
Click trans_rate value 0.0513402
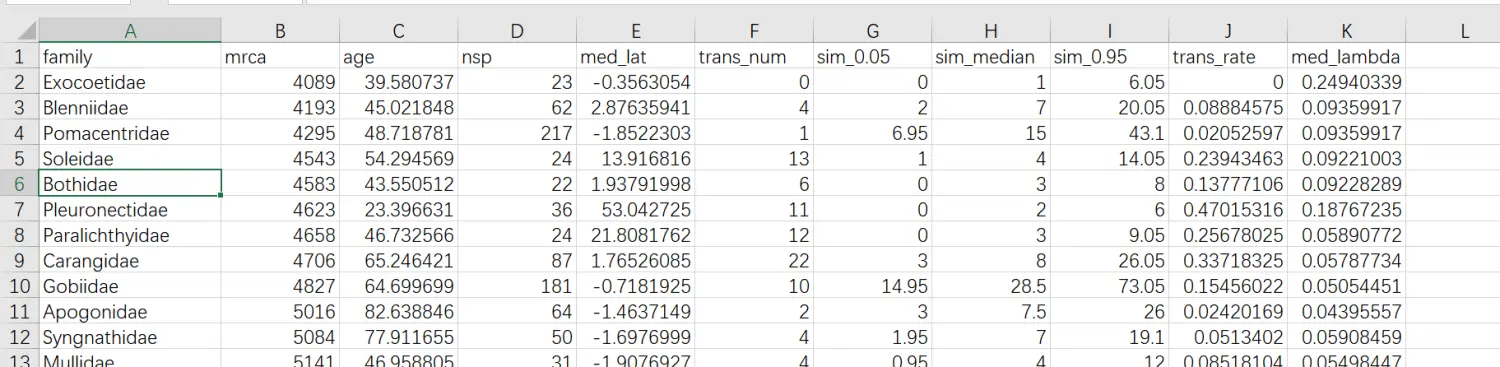[1227, 337]
